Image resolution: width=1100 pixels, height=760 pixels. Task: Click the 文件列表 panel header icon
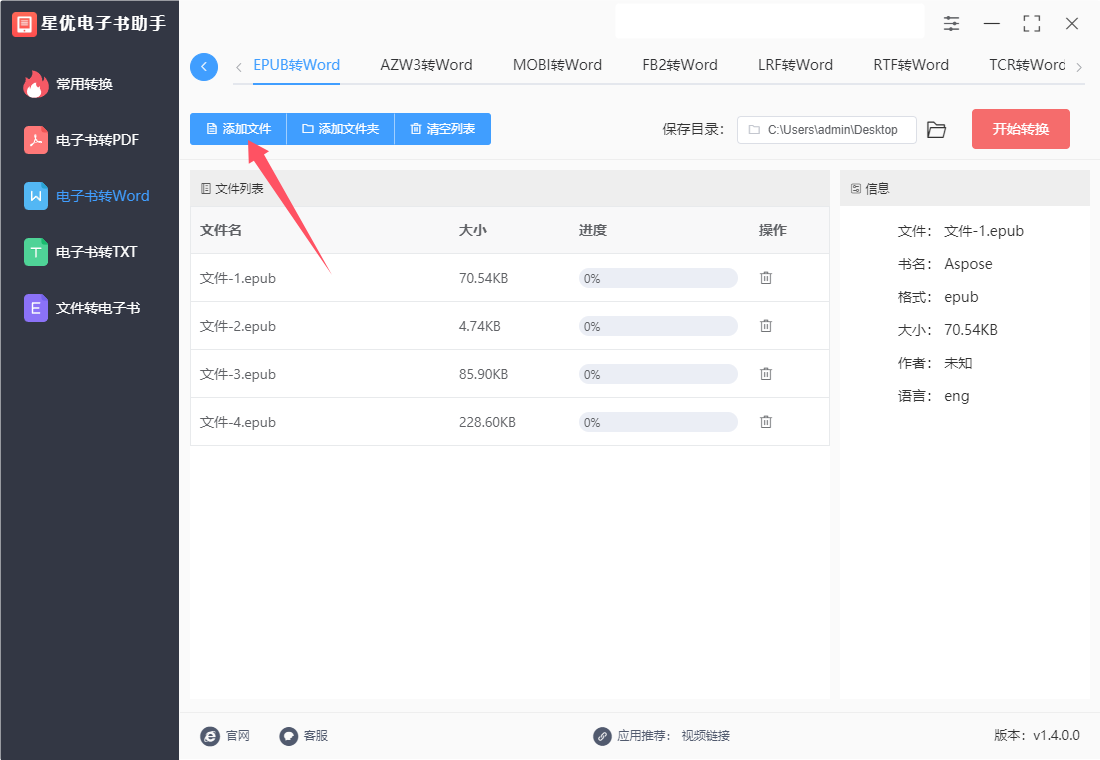(206, 189)
